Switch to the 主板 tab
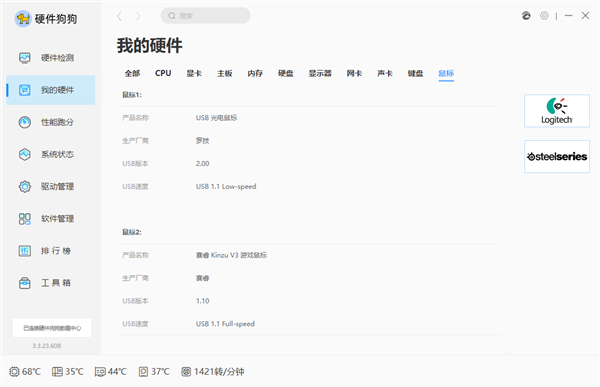The height and width of the screenshot is (387, 600). click(x=225, y=73)
